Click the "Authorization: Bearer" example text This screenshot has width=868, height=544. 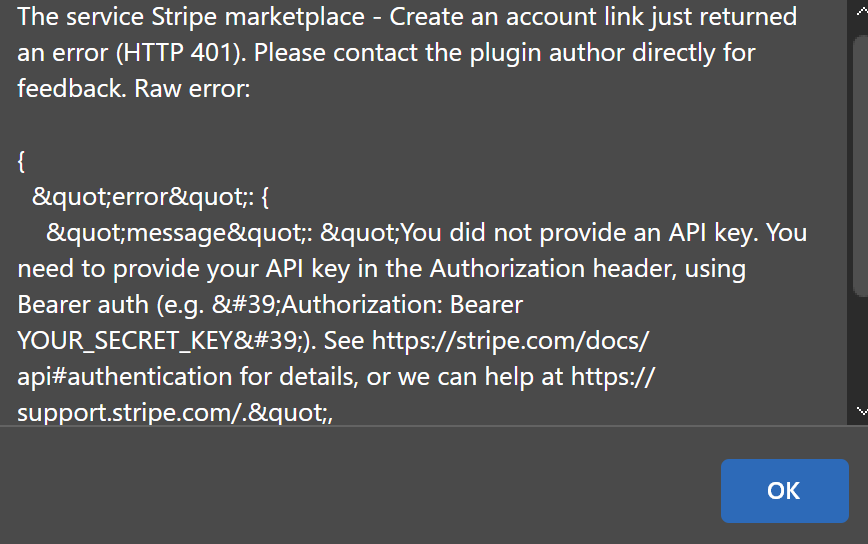pyautogui.click(x=402, y=305)
